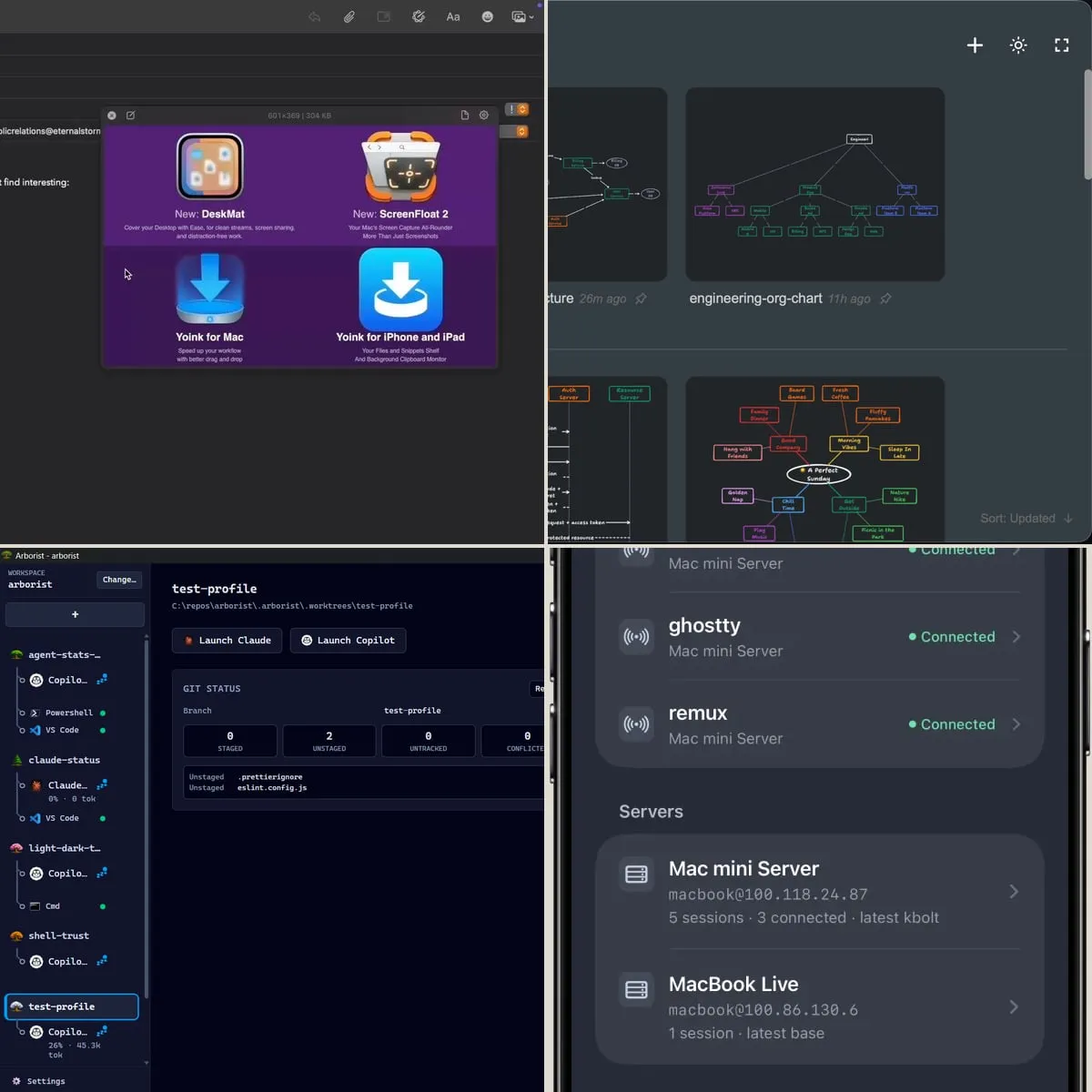
Task: Click the Claude icon under claude-status
Action: [x=36, y=785]
